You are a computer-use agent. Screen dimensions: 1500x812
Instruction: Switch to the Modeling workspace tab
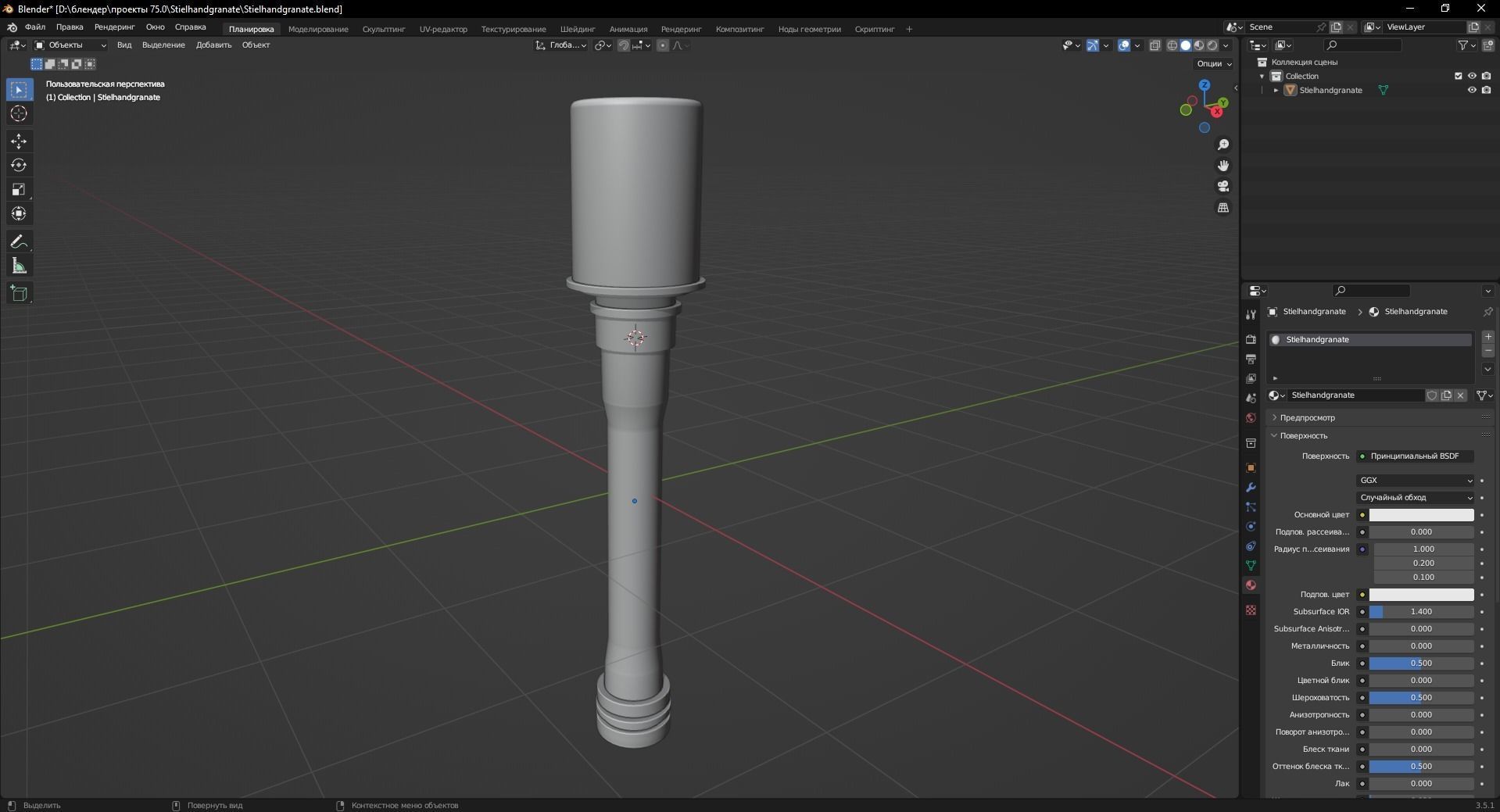click(318, 29)
